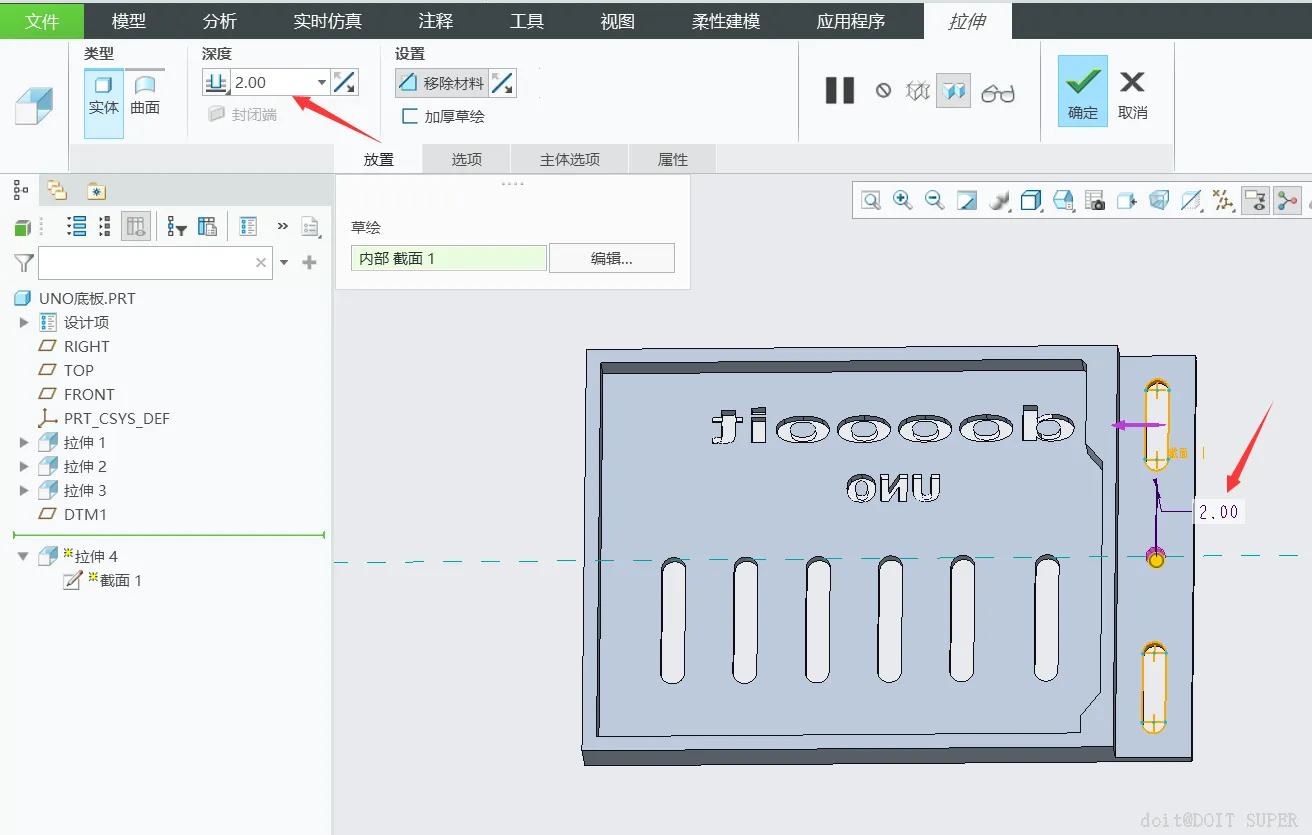
Task: Toggle the spin center icon
Action: click(x=1287, y=201)
